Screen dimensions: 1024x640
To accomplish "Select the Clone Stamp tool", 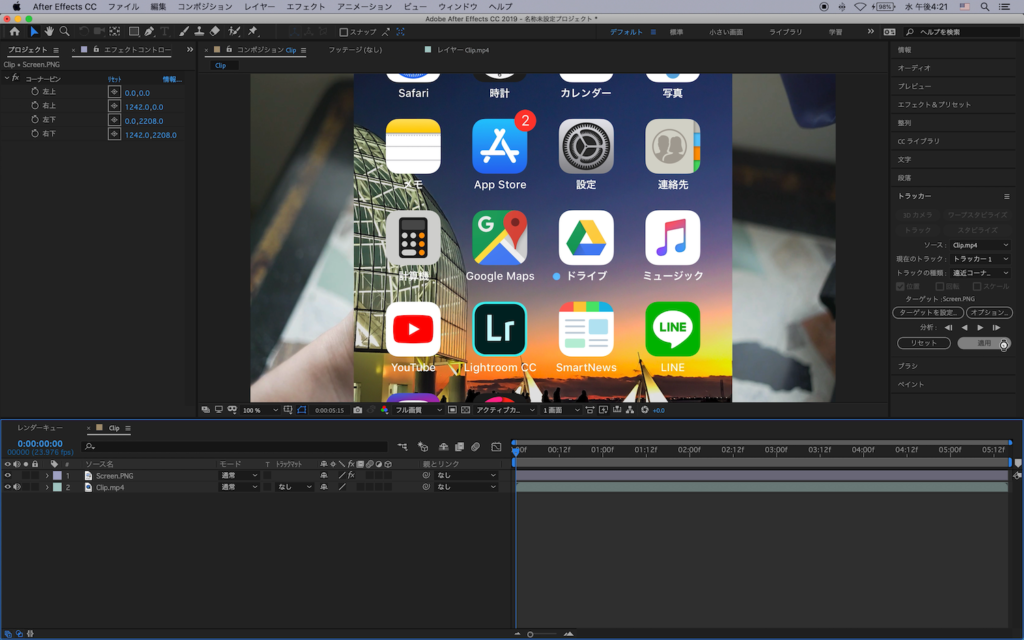I will tap(200, 32).
